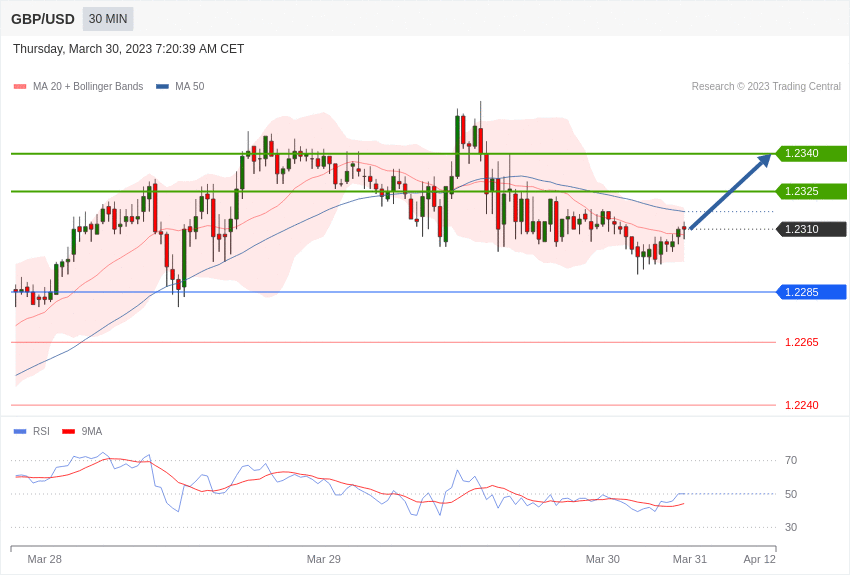Click the GBP/USD pair title
The width and height of the screenshot is (850, 576).
coord(43,19)
